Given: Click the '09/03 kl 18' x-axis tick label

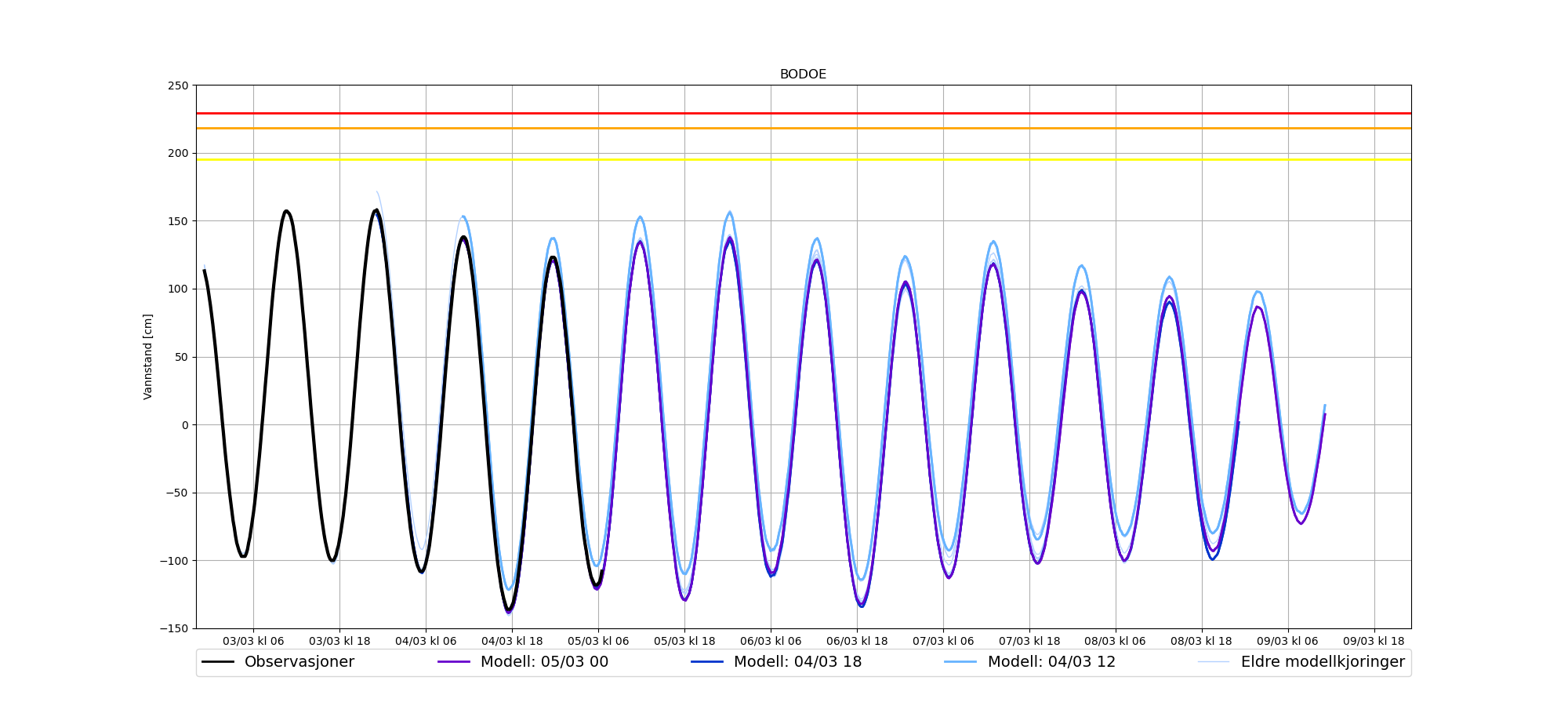Looking at the screenshot, I should pyautogui.click(x=1374, y=641).
